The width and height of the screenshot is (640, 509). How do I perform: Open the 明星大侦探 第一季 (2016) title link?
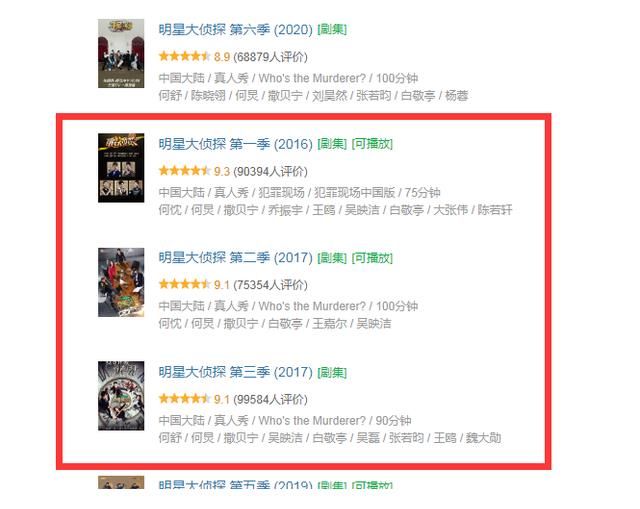[236, 144]
